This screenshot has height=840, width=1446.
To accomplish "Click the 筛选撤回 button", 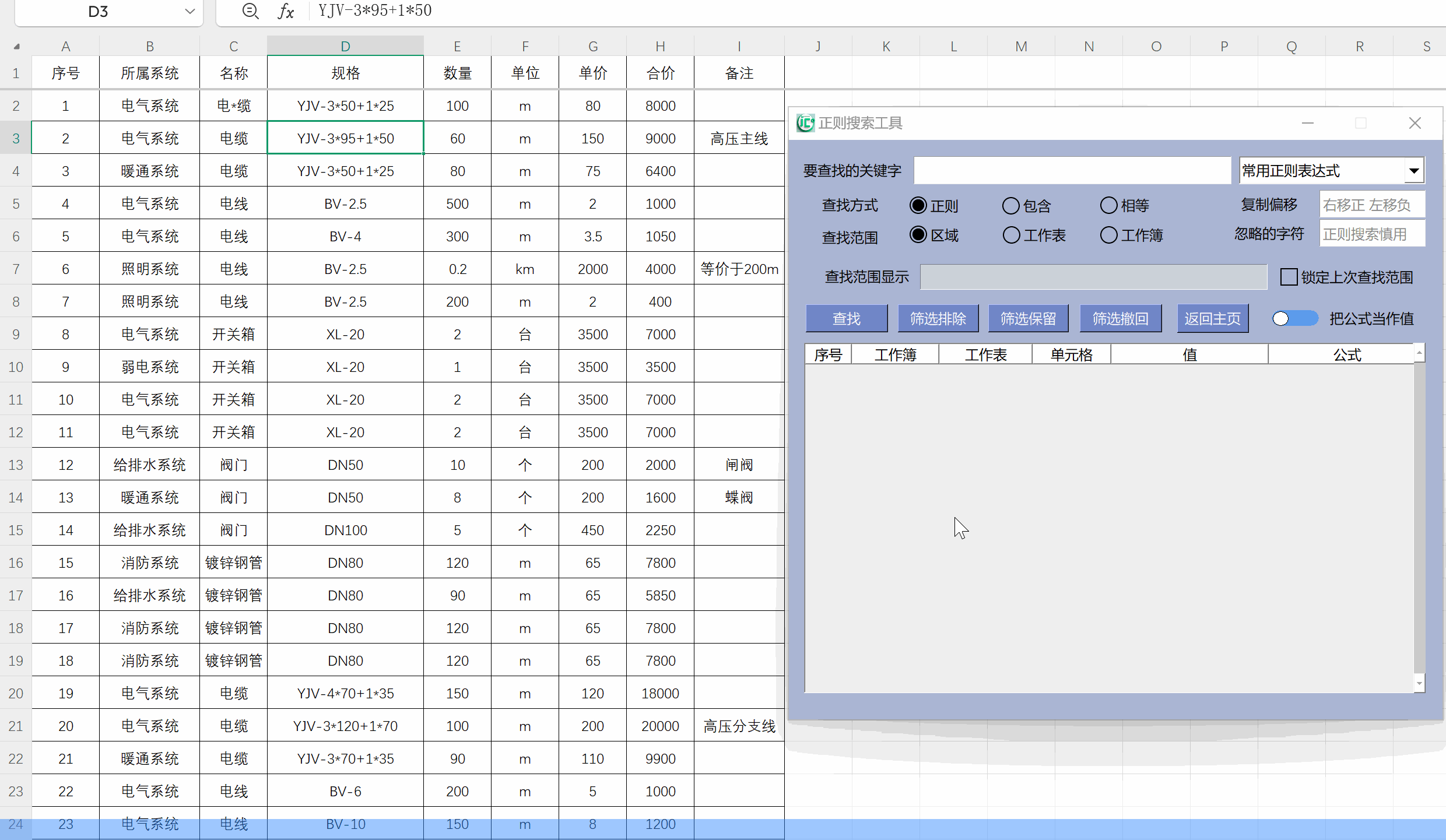I will [x=1120, y=318].
